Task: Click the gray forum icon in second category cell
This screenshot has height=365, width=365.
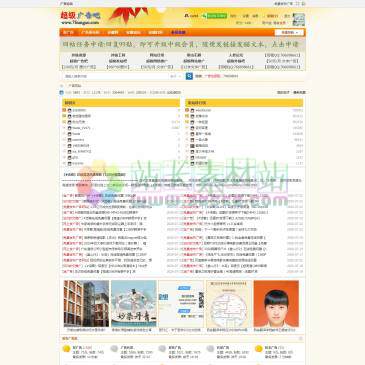Action: [114, 349]
